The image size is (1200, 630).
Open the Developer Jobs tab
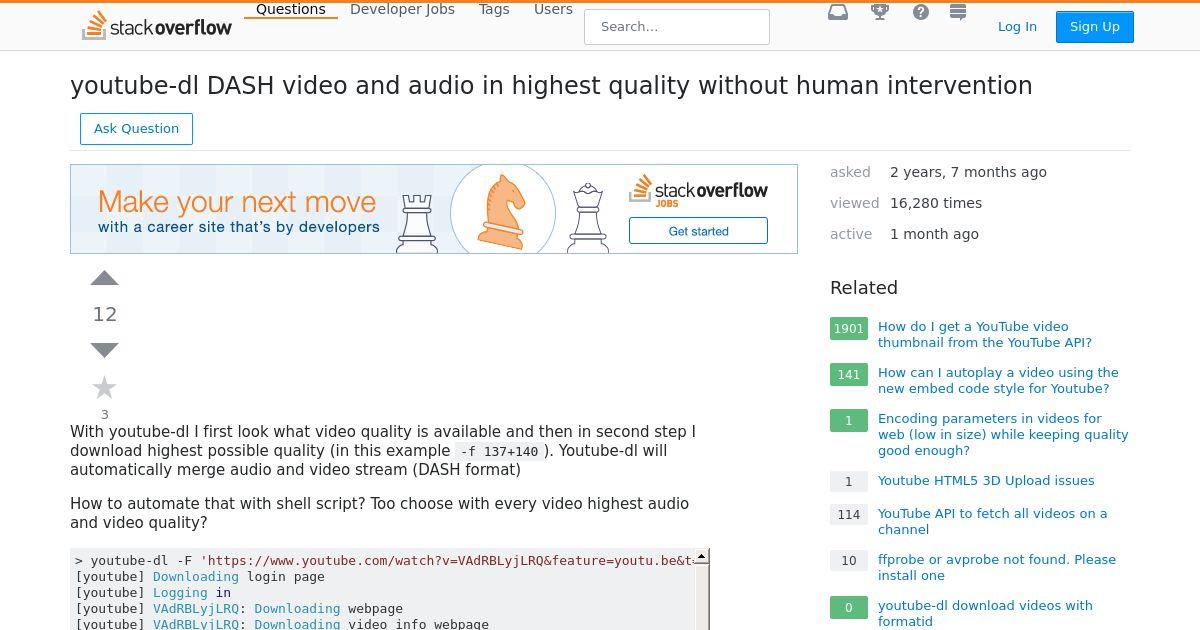coord(402,9)
